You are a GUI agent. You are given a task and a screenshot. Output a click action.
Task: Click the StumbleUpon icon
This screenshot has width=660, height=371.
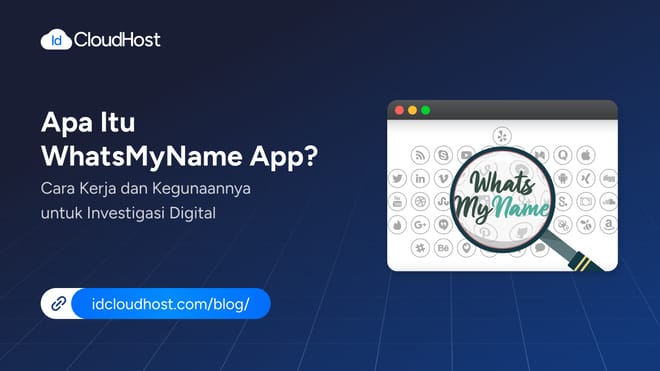[x=442, y=201]
